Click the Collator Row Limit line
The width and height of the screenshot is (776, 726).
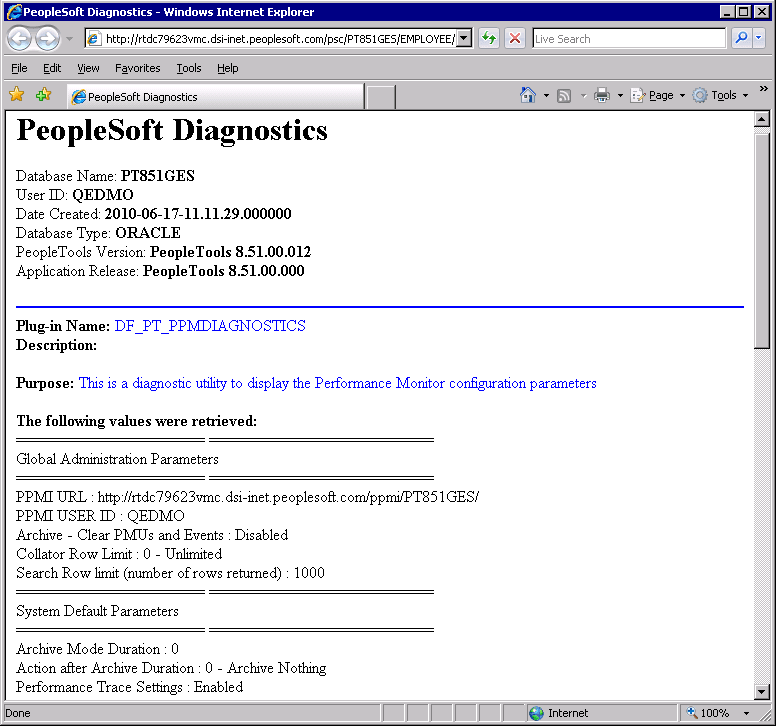pyautogui.click(x=119, y=554)
